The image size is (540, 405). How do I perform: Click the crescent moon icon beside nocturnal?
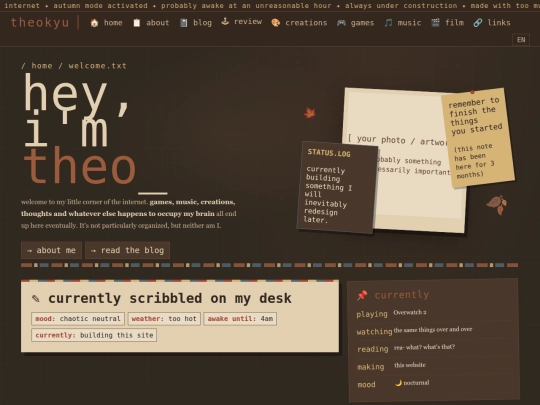pyautogui.click(x=398, y=383)
